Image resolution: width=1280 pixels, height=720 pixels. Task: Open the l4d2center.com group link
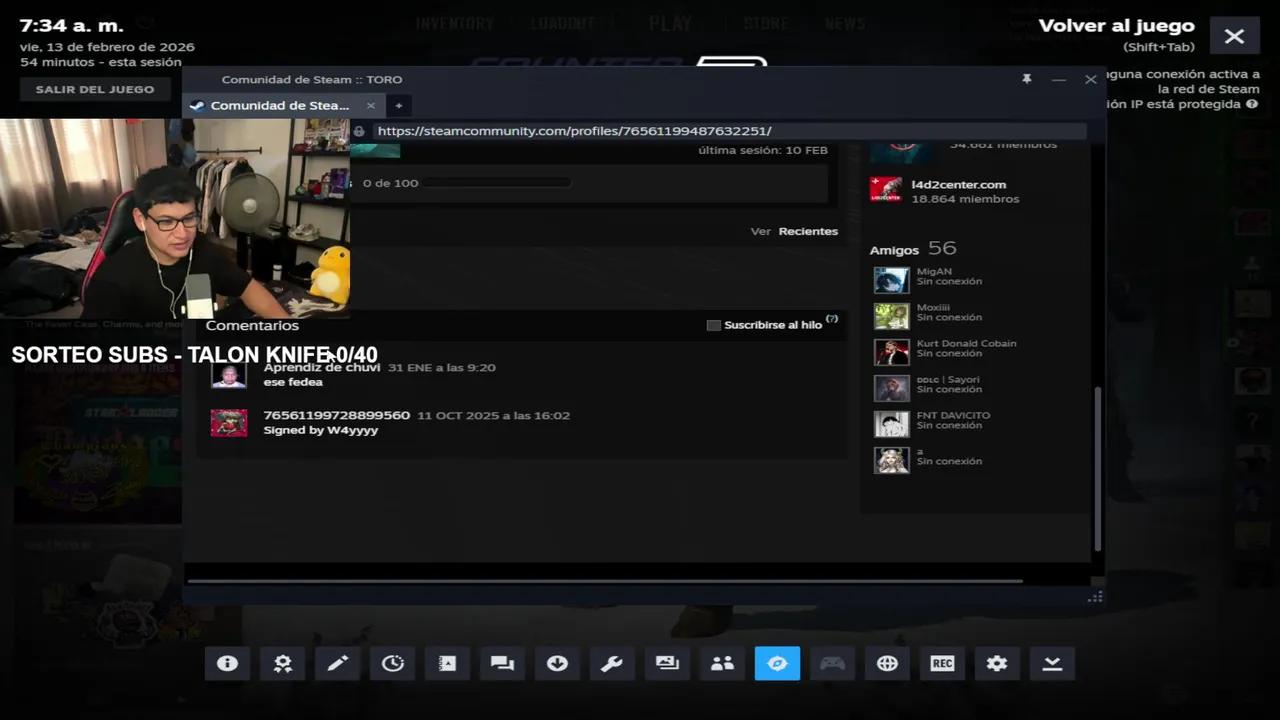(x=958, y=184)
